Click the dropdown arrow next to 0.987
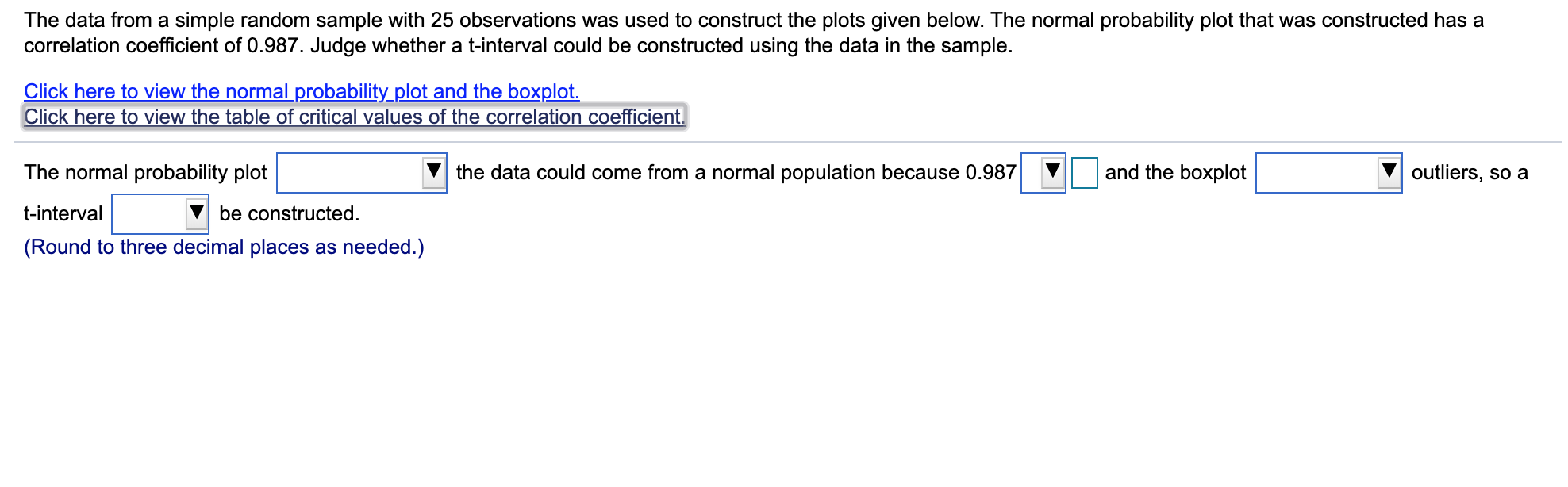Screen dimensions: 1568x487 (x=1053, y=173)
